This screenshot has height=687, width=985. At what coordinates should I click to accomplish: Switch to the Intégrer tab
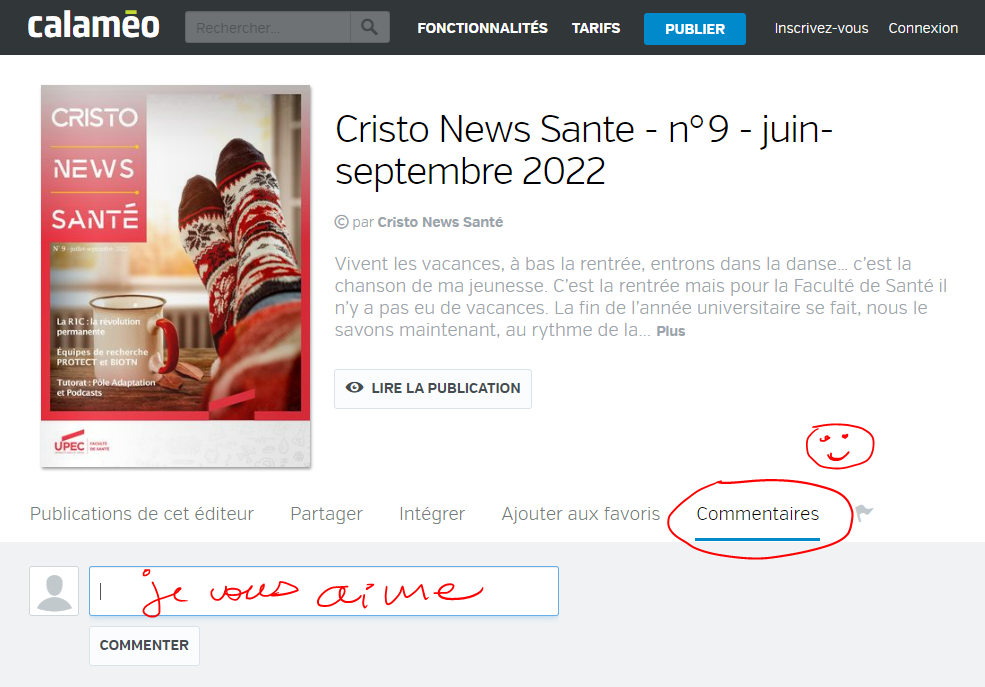[432, 514]
